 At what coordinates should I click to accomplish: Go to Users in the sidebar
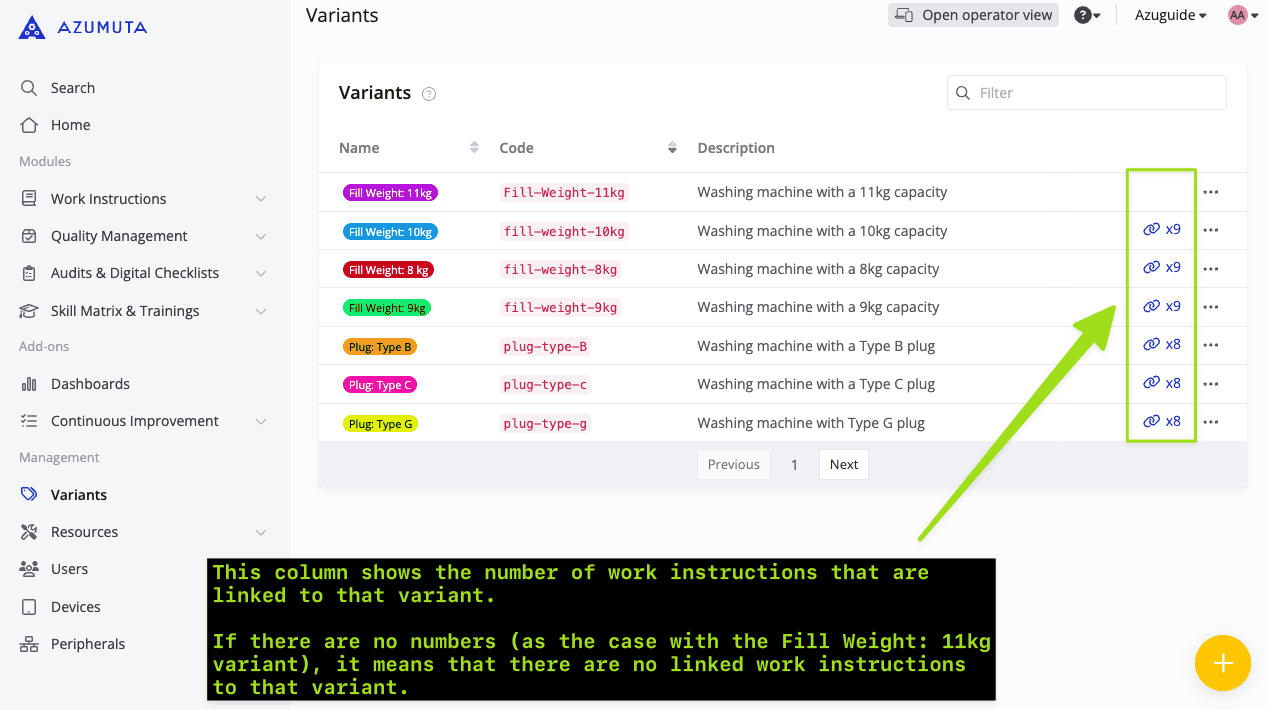[x=69, y=569]
